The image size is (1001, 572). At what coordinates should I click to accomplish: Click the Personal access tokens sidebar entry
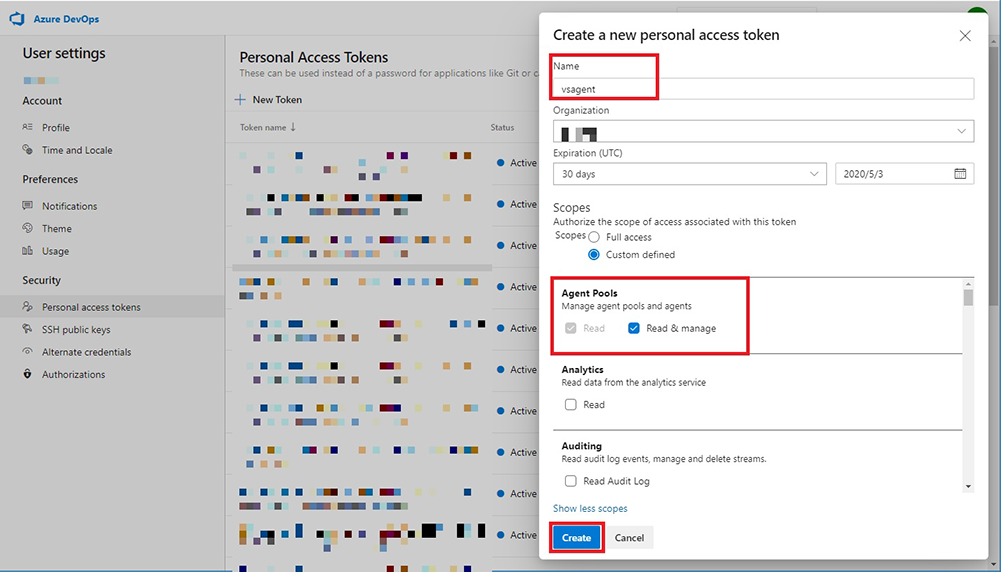point(112,306)
